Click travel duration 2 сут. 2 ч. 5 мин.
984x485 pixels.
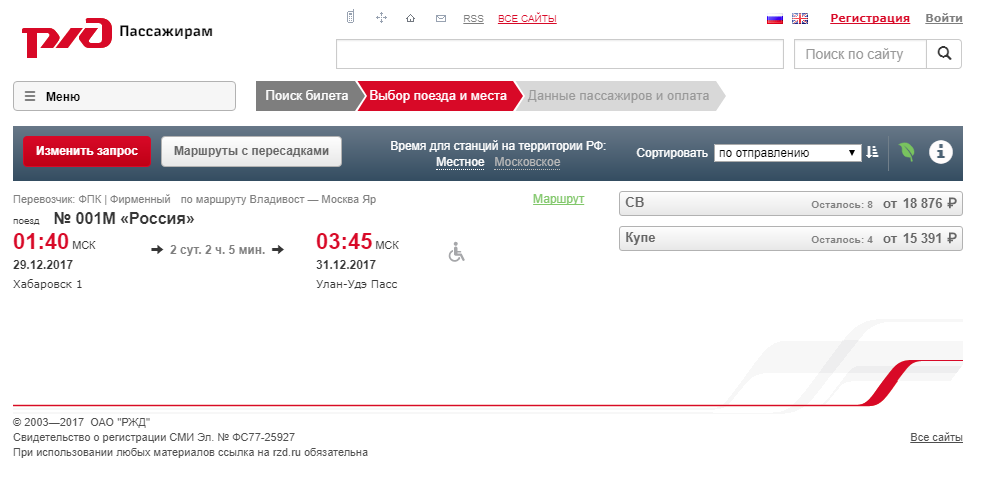[218, 250]
